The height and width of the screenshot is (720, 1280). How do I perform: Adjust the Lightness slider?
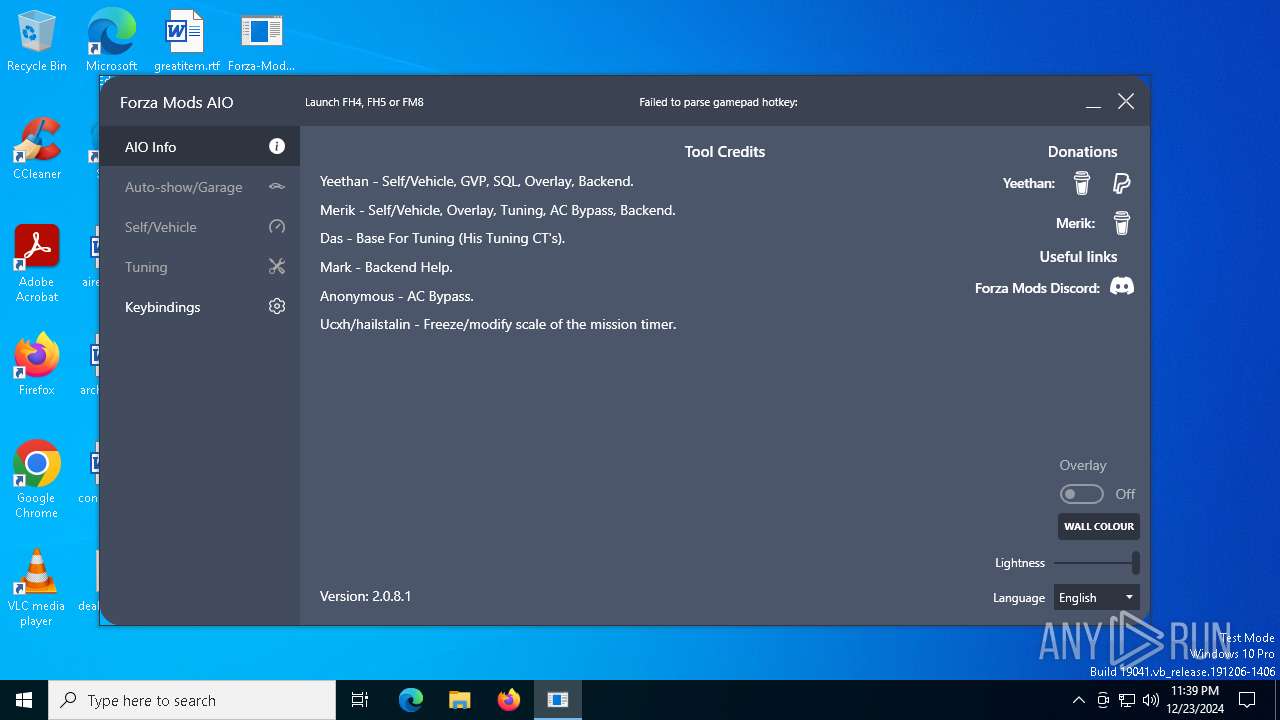click(x=1096, y=563)
